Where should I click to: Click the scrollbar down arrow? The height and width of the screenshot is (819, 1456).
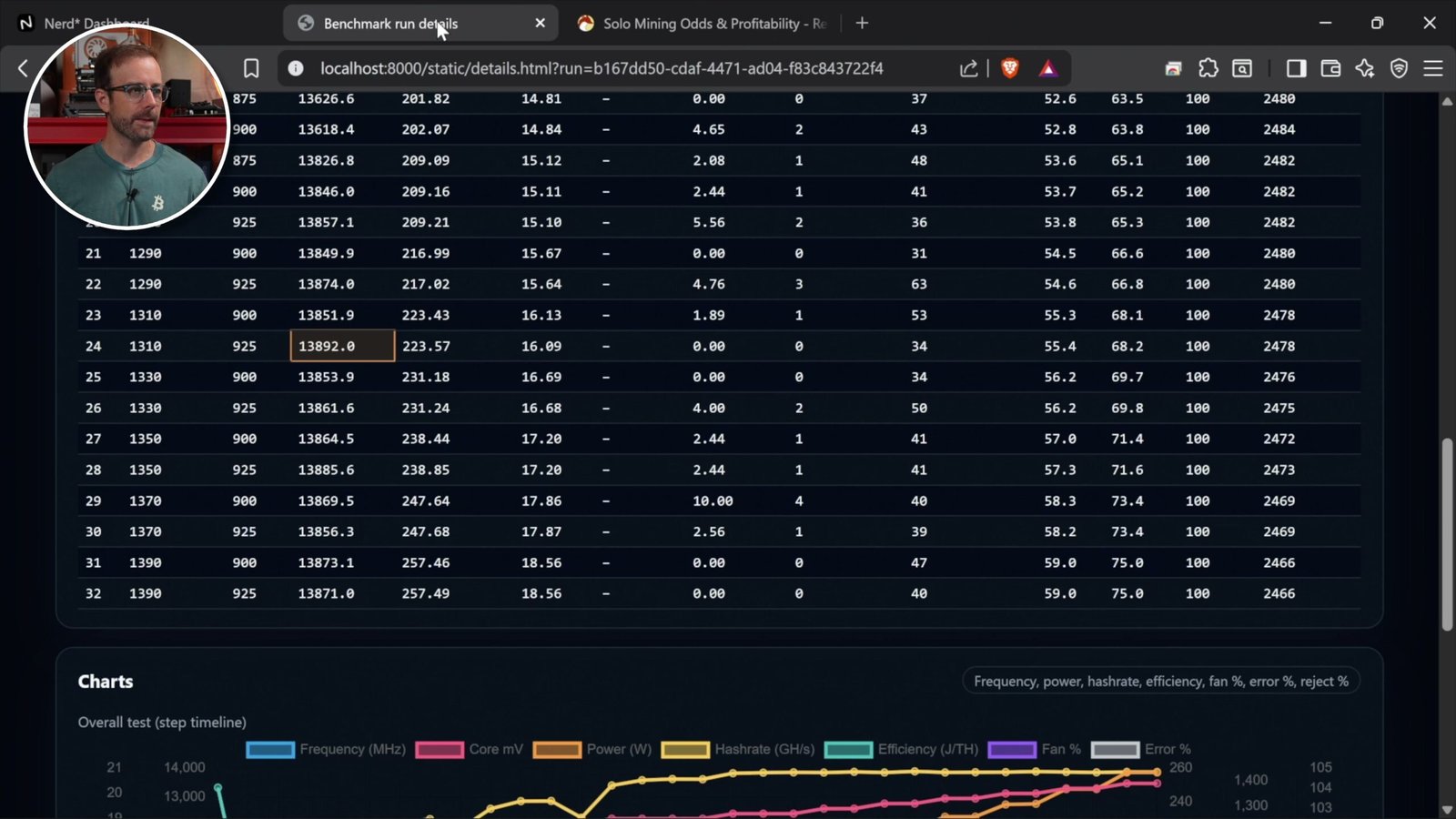tap(1447, 810)
